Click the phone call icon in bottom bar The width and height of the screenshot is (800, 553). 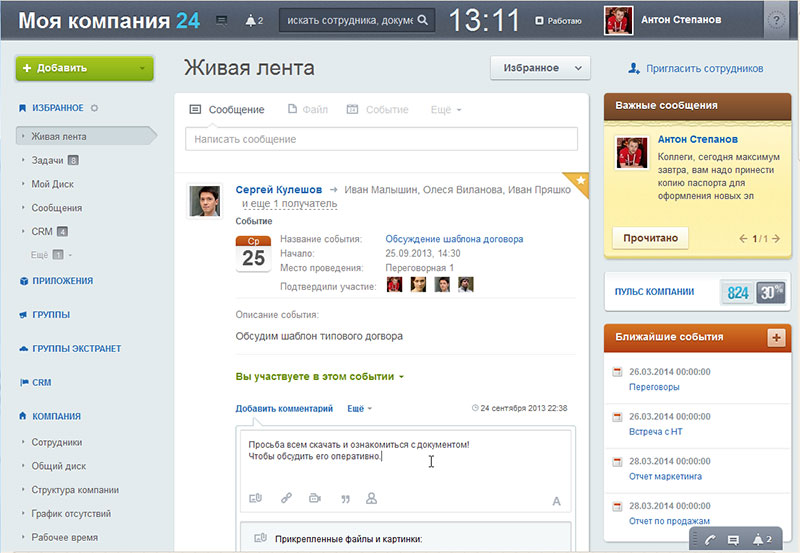pos(710,540)
